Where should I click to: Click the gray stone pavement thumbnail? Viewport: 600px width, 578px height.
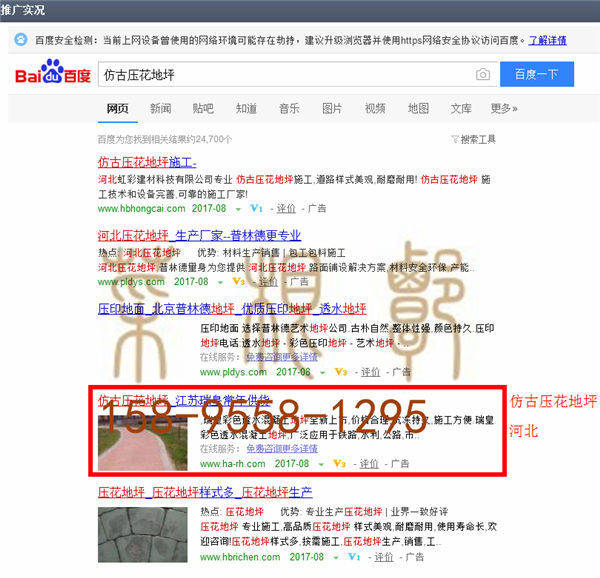(143, 535)
